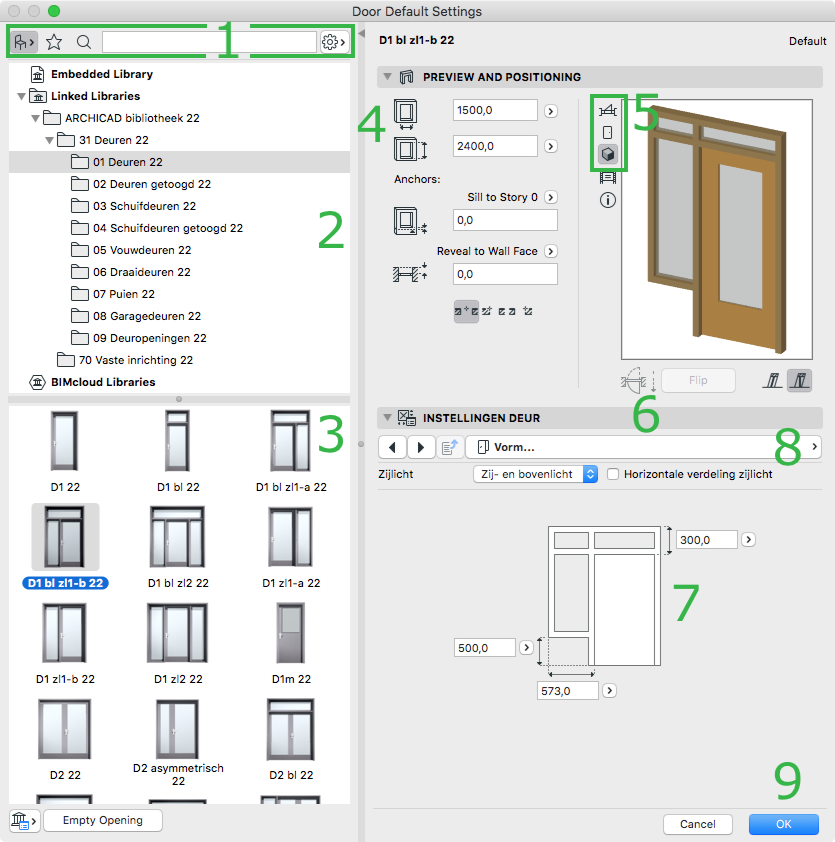
Task: Select the D1 bl zl2 22 thumbnail
Action: point(178,538)
